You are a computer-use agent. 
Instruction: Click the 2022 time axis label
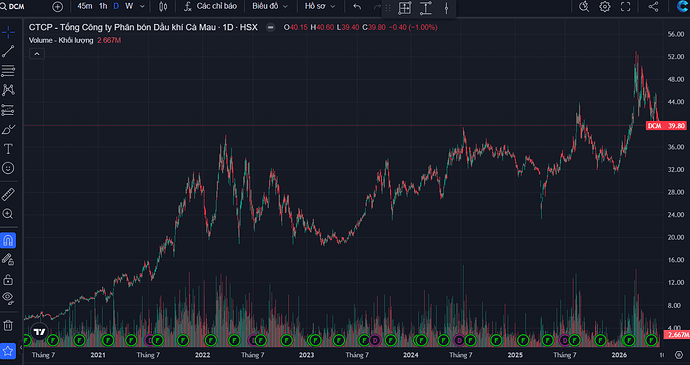point(202,355)
